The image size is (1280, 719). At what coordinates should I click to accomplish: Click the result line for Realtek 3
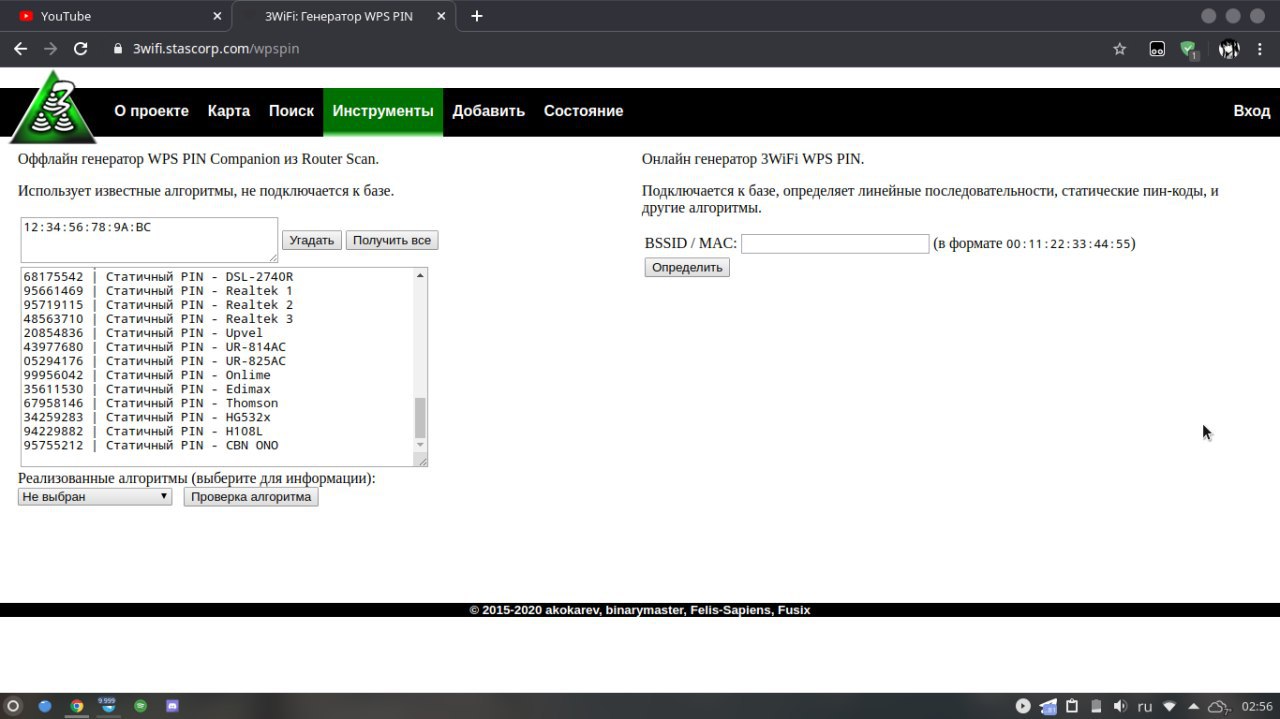point(158,319)
